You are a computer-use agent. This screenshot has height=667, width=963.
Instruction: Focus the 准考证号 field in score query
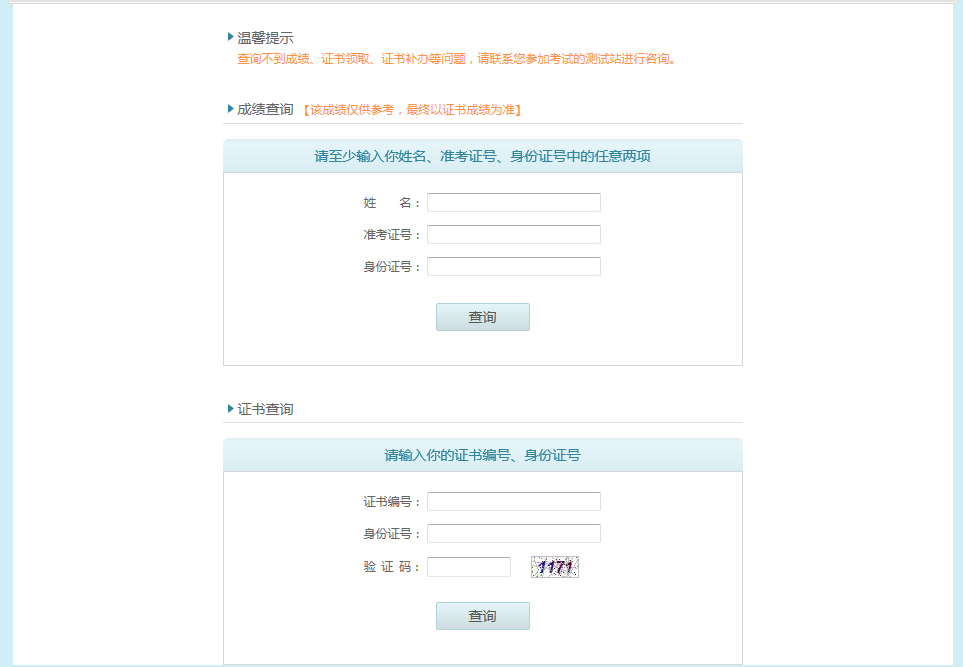[513, 235]
